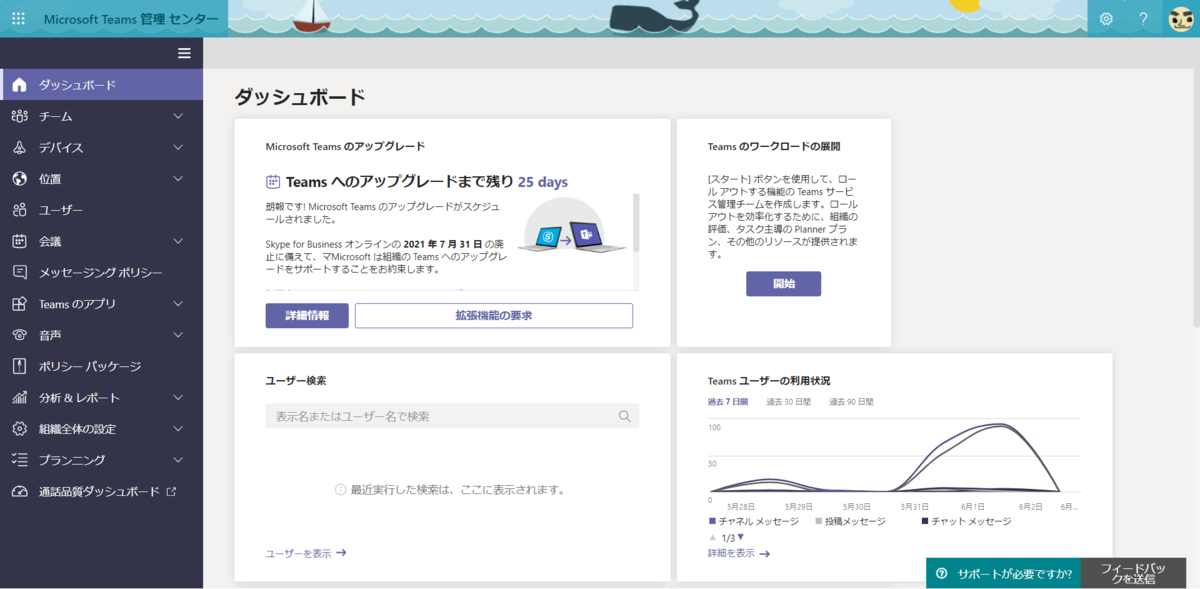The image size is (1200, 589).
Task: Switch chart to 過去 90 日間 tab
Action: 851,402
